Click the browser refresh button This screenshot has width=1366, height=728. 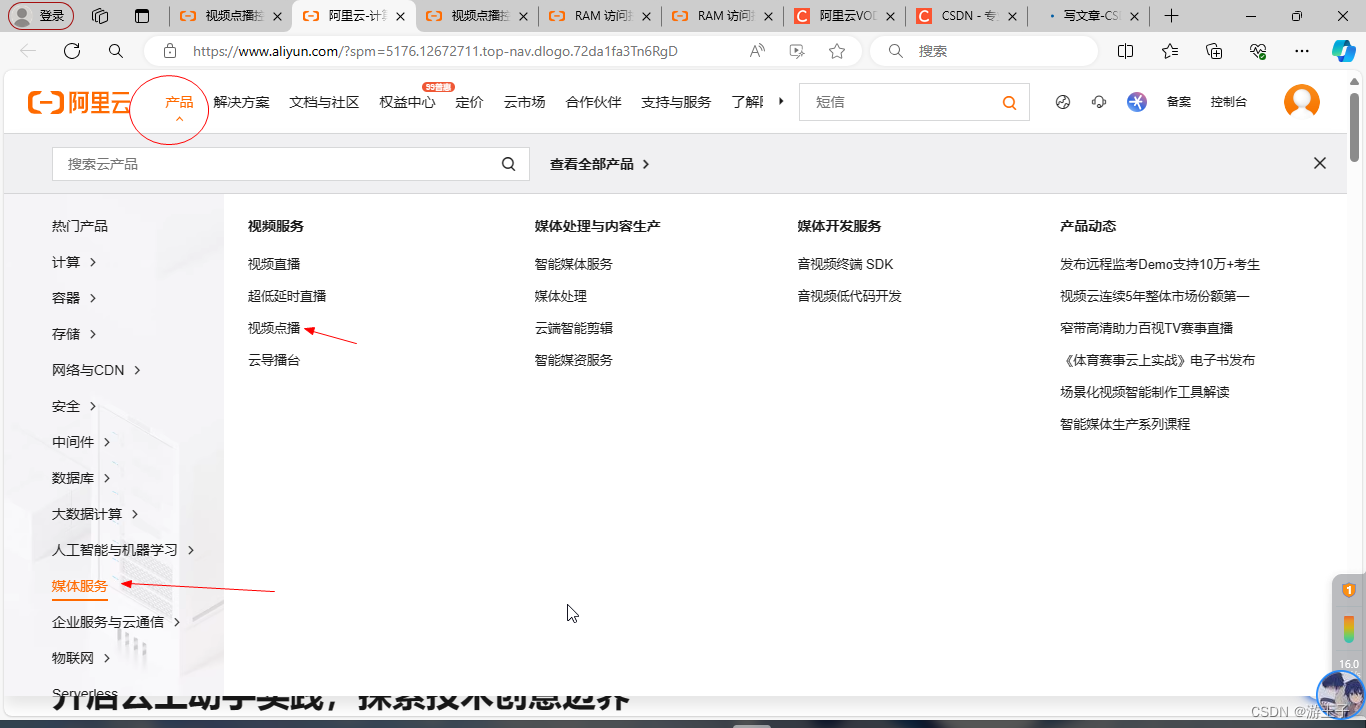pyautogui.click(x=71, y=51)
